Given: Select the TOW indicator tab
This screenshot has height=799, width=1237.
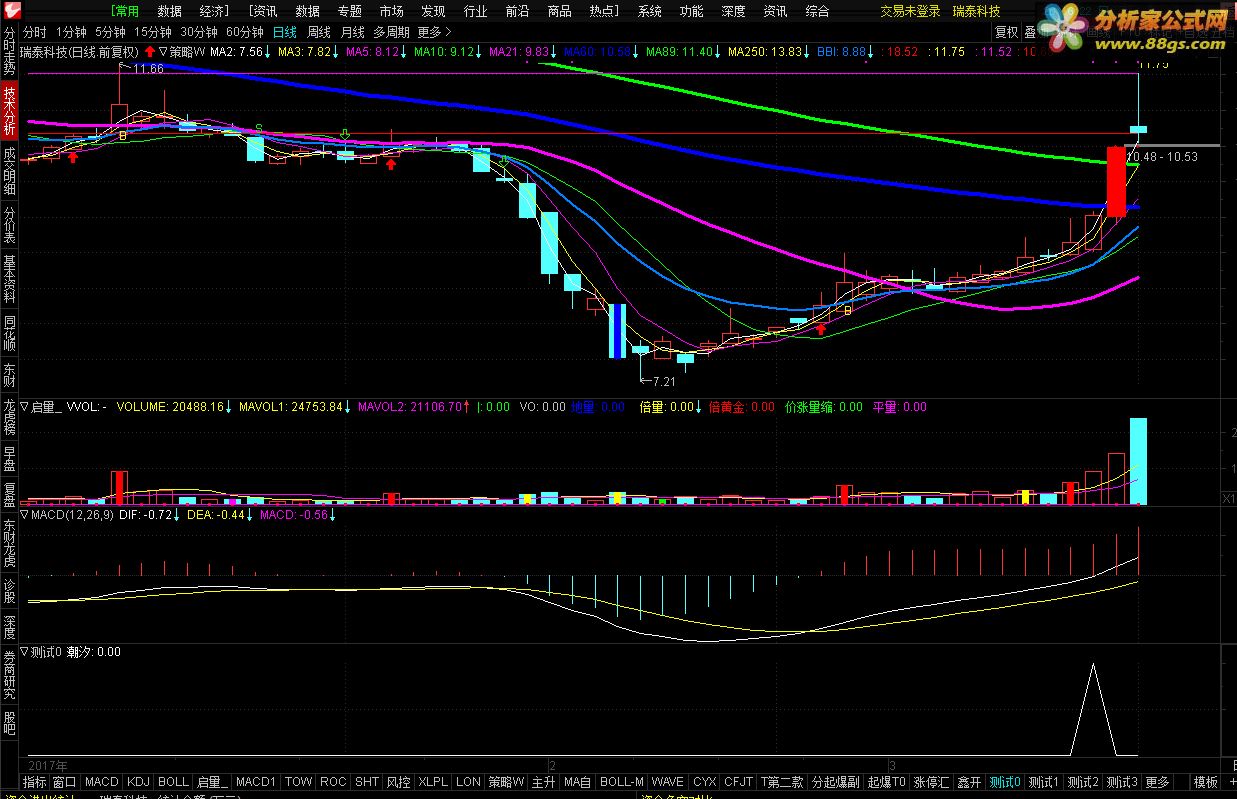Looking at the screenshot, I should click(x=299, y=782).
